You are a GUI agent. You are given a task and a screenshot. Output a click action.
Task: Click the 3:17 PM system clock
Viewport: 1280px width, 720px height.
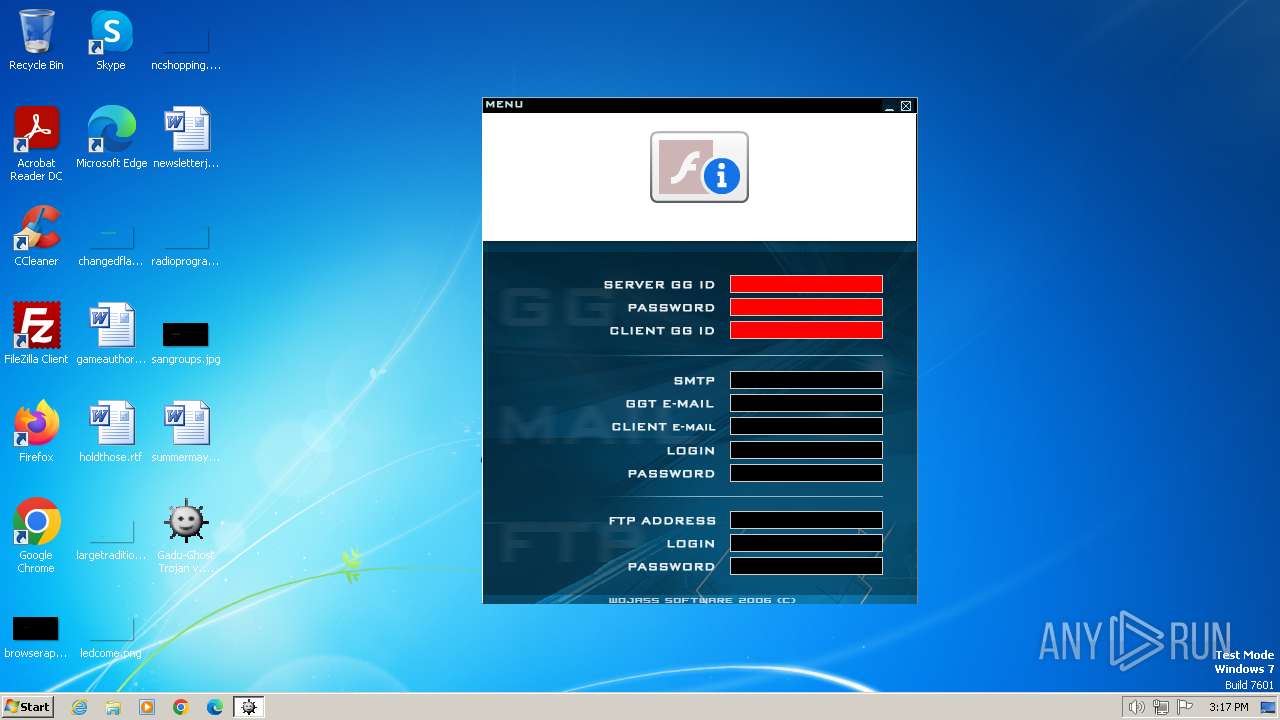point(1229,707)
